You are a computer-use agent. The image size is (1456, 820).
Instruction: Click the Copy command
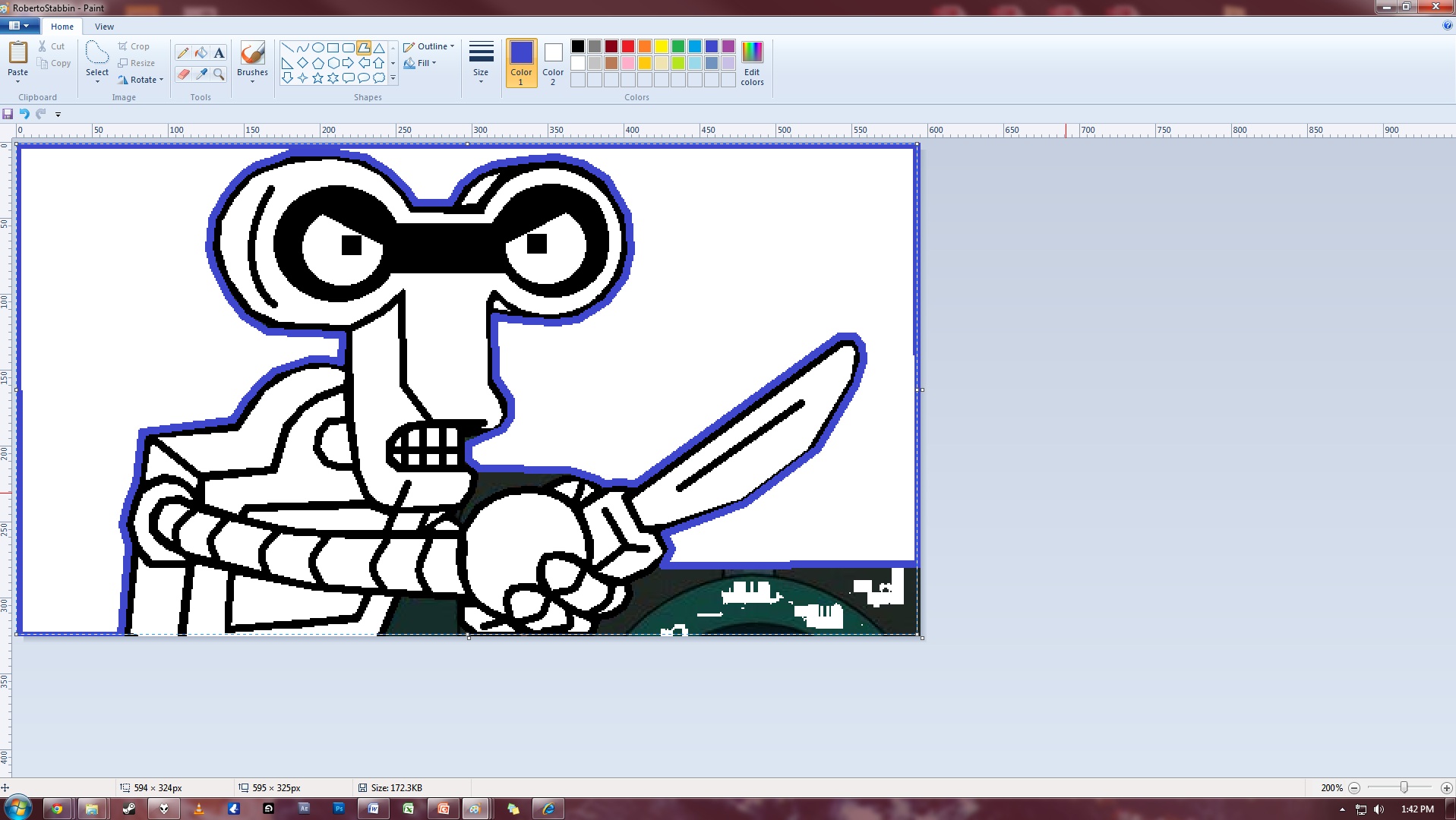pos(54,63)
